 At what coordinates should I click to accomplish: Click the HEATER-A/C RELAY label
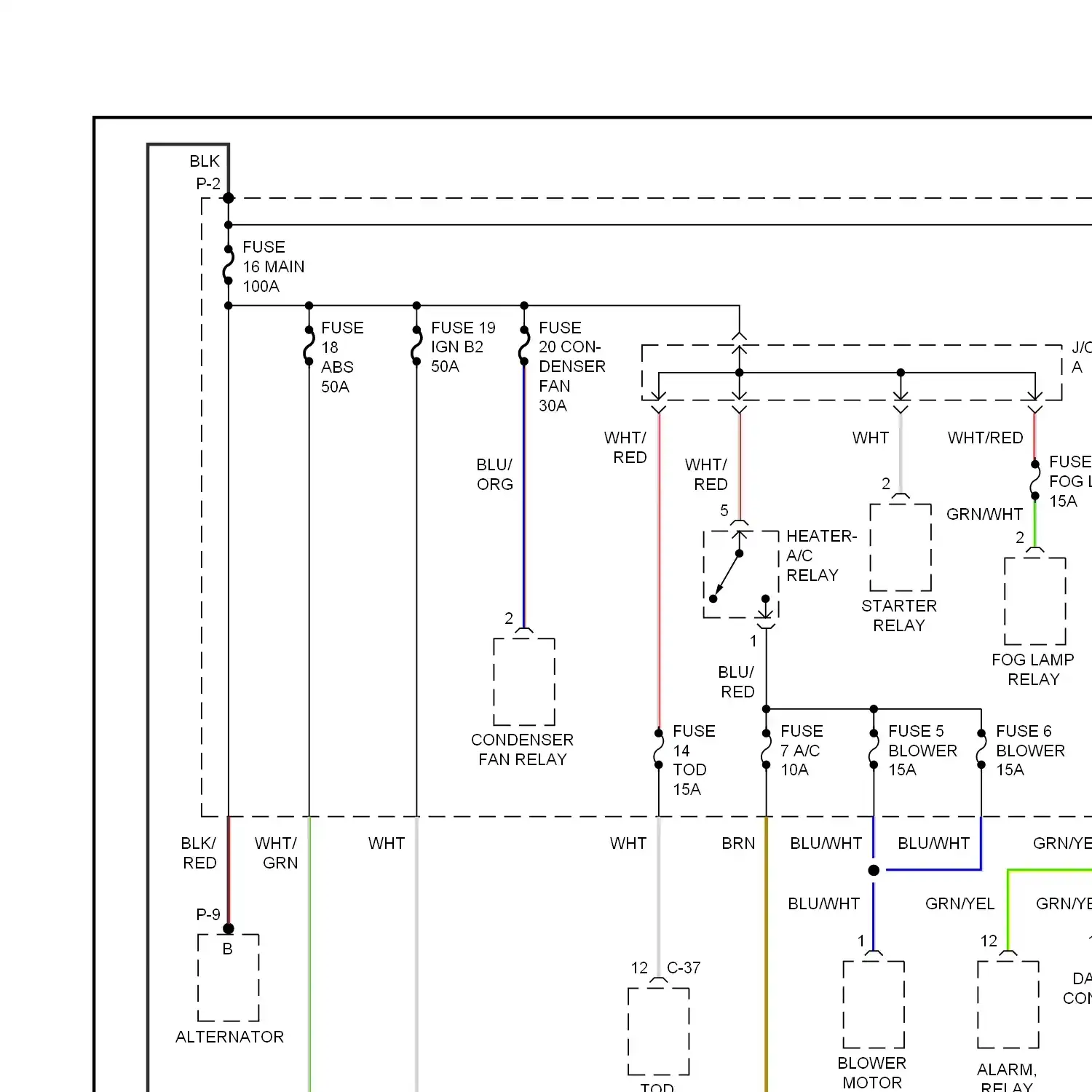click(x=821, y=555)
